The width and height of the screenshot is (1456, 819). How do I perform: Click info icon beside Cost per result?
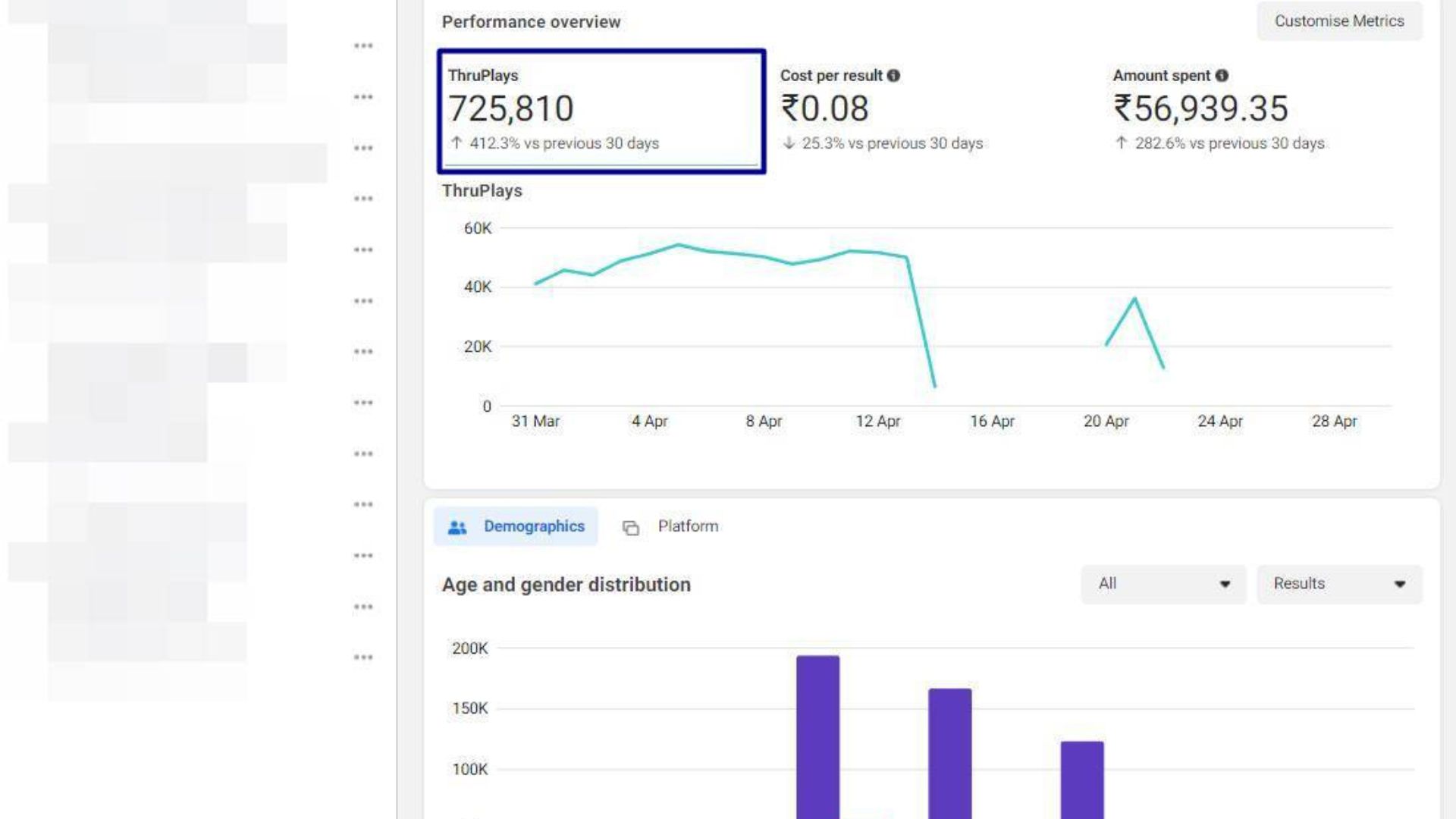[x=893, y=76]
